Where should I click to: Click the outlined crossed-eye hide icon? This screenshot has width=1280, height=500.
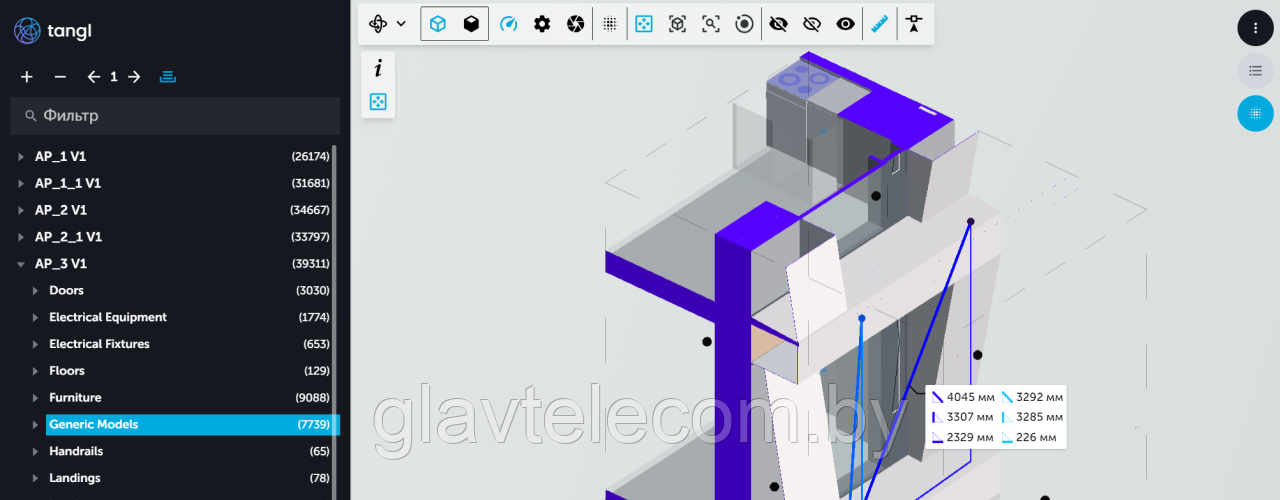812,24
